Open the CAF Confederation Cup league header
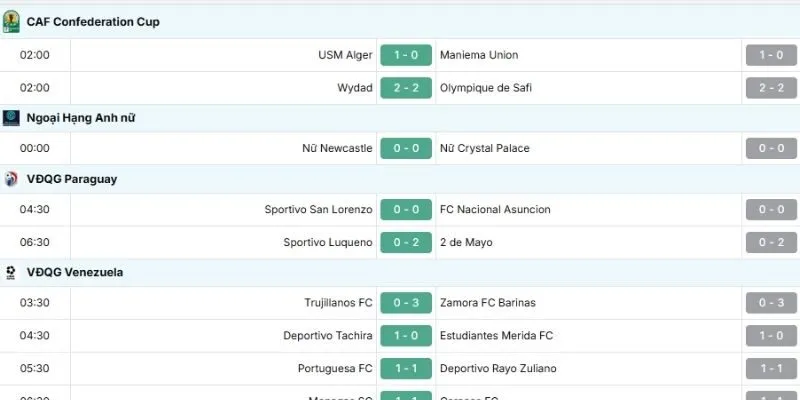800x400 pixels. click(93, 21)
